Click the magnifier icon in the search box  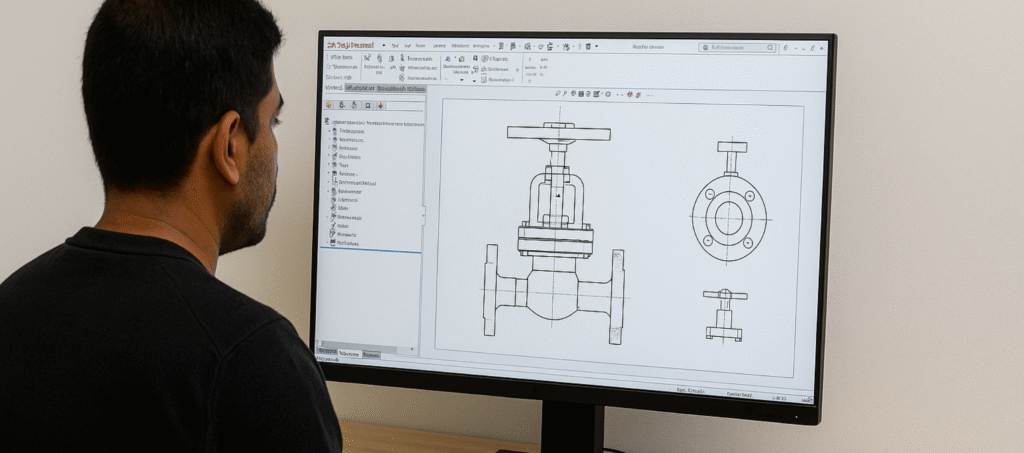coord(770,47)
